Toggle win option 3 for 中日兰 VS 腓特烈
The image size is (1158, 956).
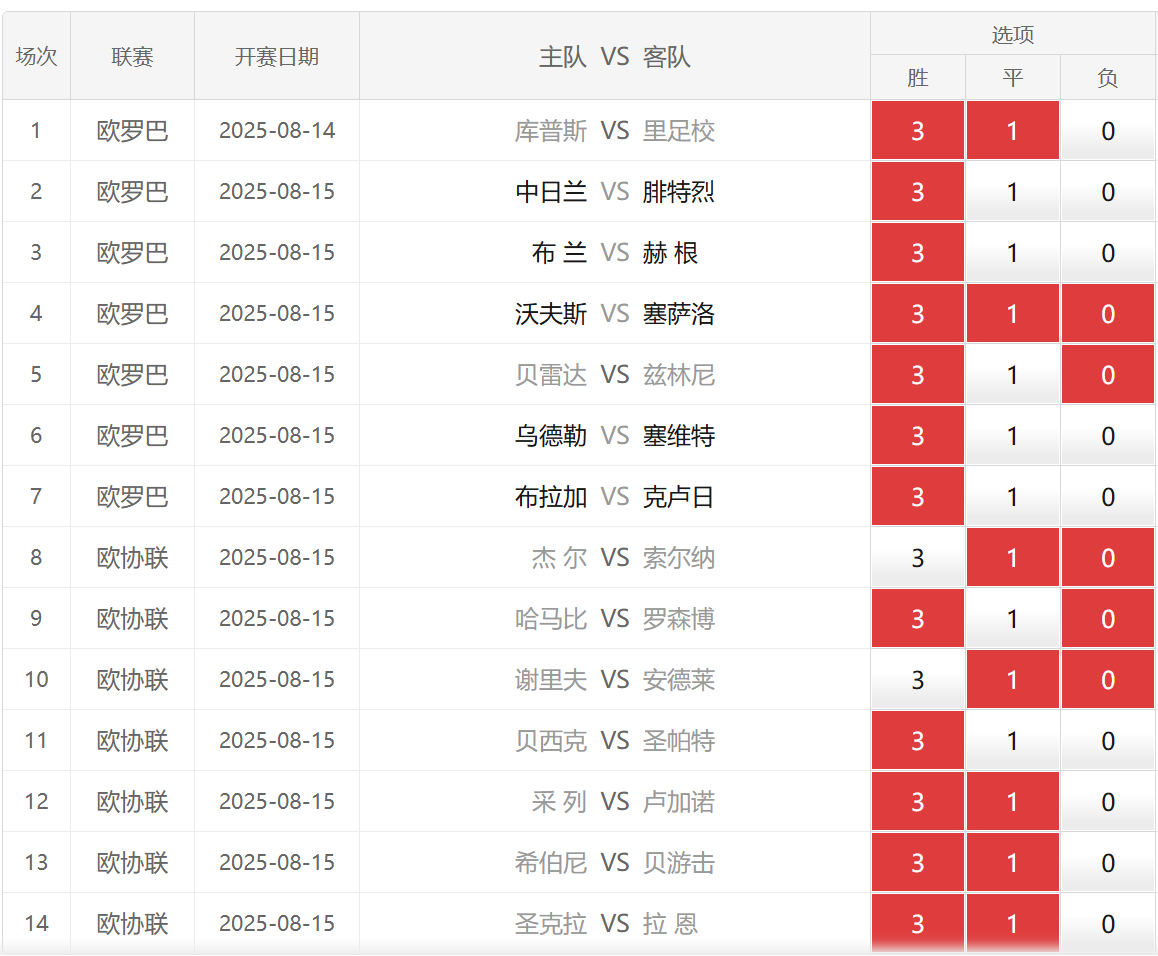917,192
